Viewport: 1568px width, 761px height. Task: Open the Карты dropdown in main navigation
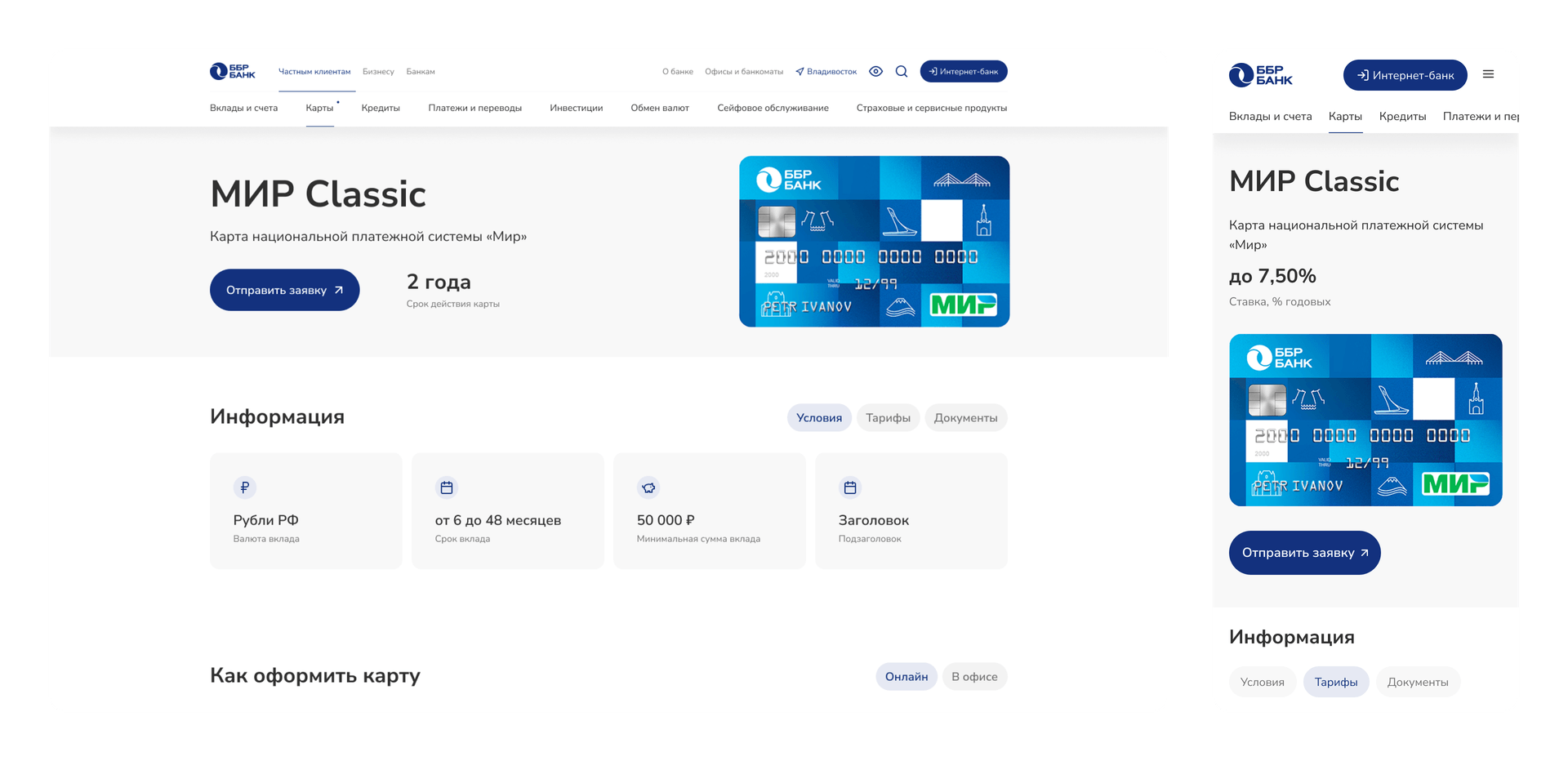[x=320, y=107]
